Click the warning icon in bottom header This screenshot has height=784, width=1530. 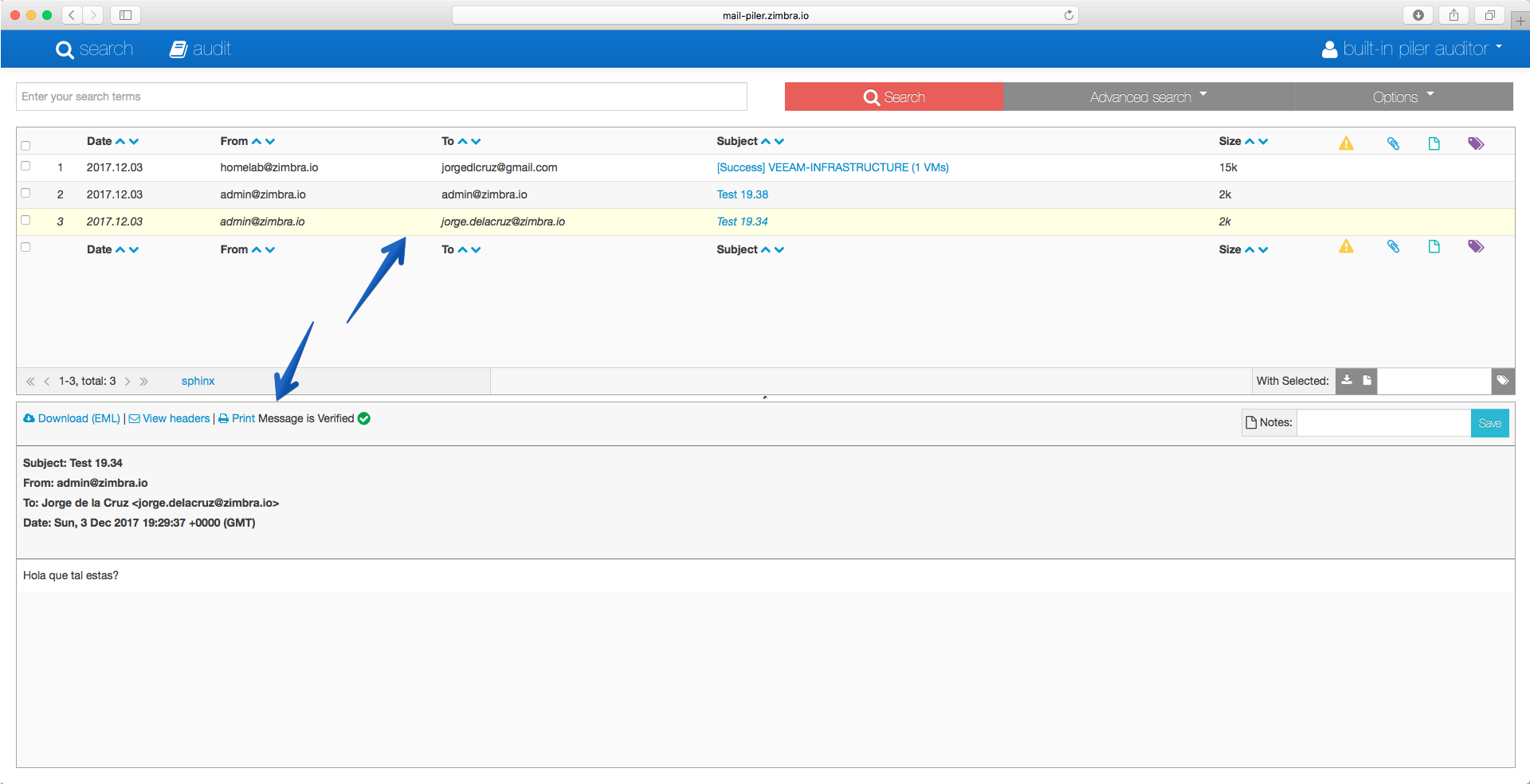(x=1346, y=246)
